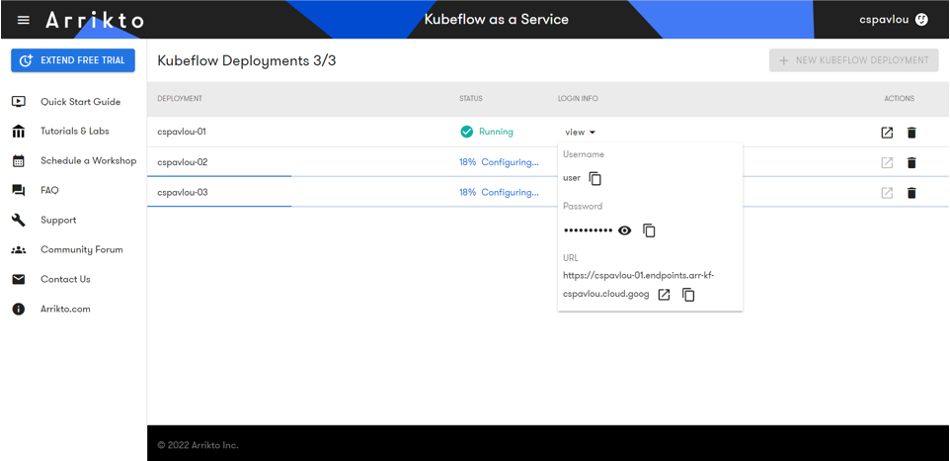Copy the password to the clipboard
This screenshot has width=950, height=461.
point(649,230)
